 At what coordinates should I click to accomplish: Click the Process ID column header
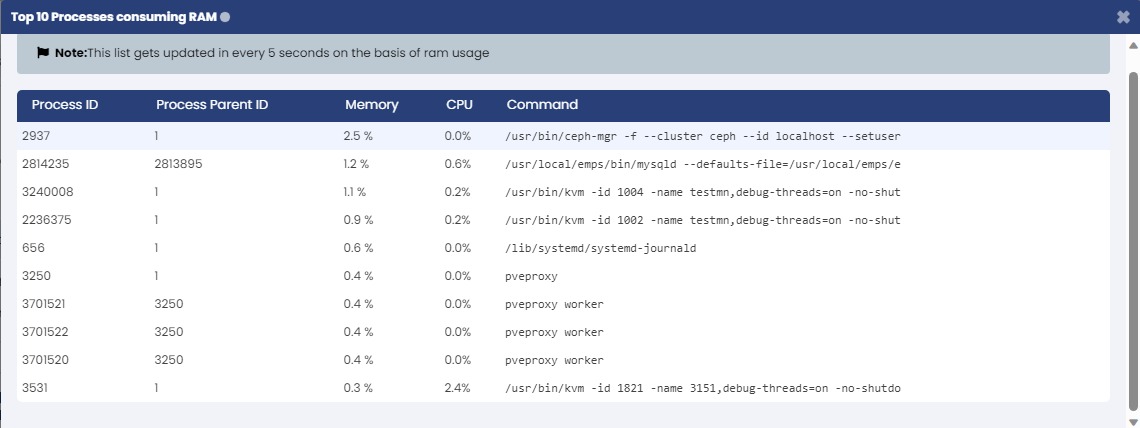(x=65, y=105)
